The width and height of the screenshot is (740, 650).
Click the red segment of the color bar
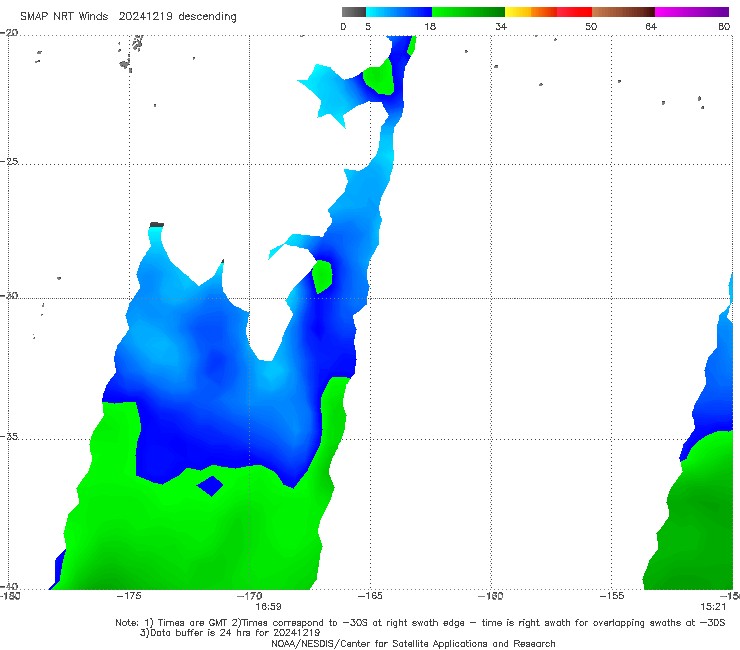(574, 12)
